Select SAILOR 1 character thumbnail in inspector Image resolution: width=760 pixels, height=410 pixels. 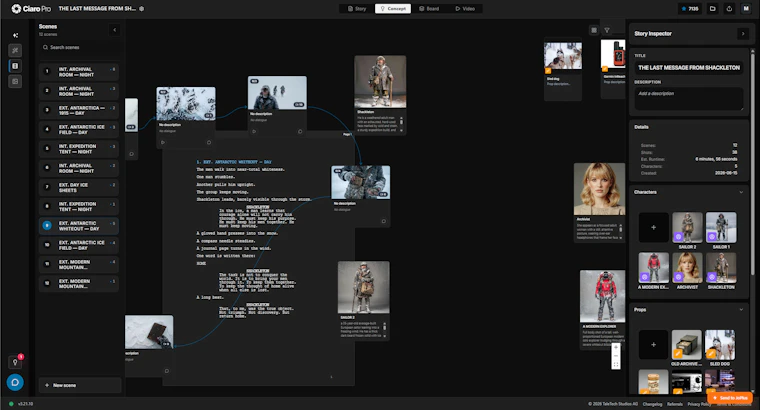(x=721, y=227)
